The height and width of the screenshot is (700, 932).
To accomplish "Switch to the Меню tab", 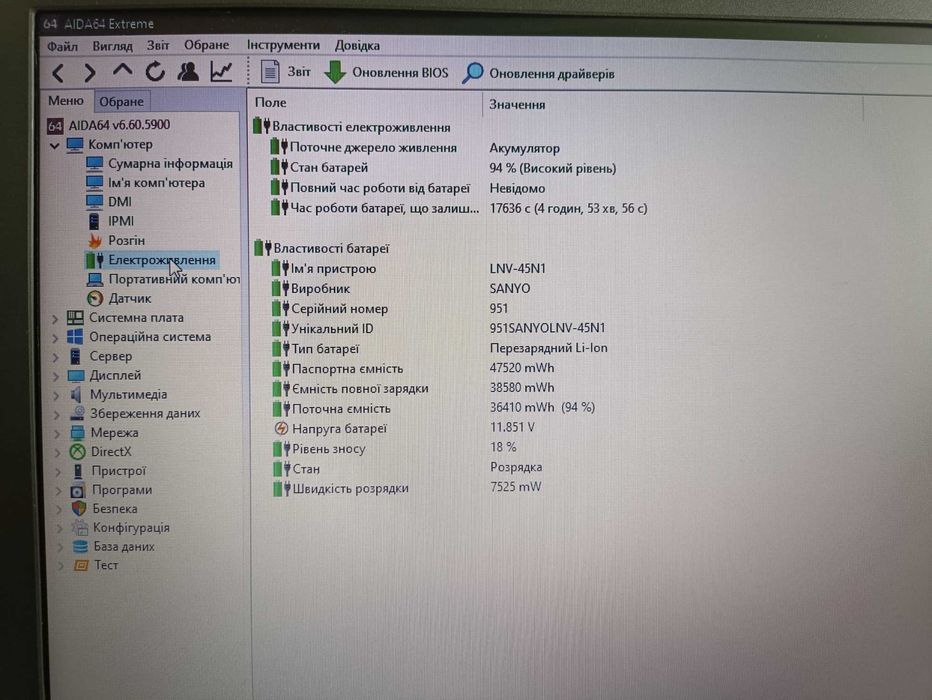I will pyautogui.click(x=66, y=100).
